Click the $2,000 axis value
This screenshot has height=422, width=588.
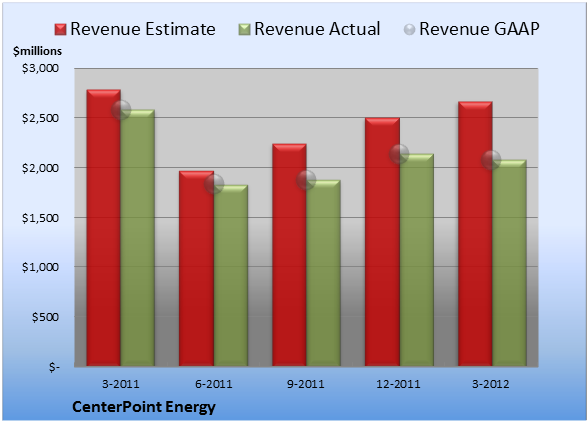point(40,168)
